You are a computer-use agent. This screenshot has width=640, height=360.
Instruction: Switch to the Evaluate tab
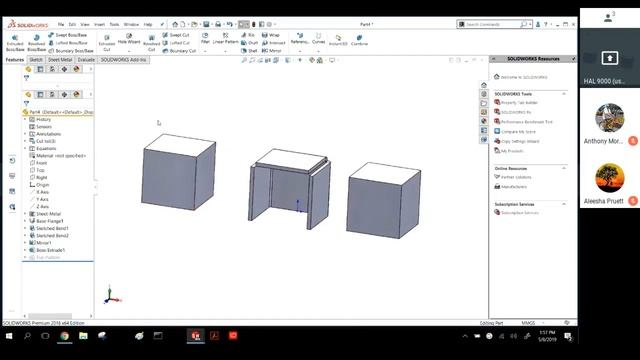pyautogui.click(x=86, y=60)
